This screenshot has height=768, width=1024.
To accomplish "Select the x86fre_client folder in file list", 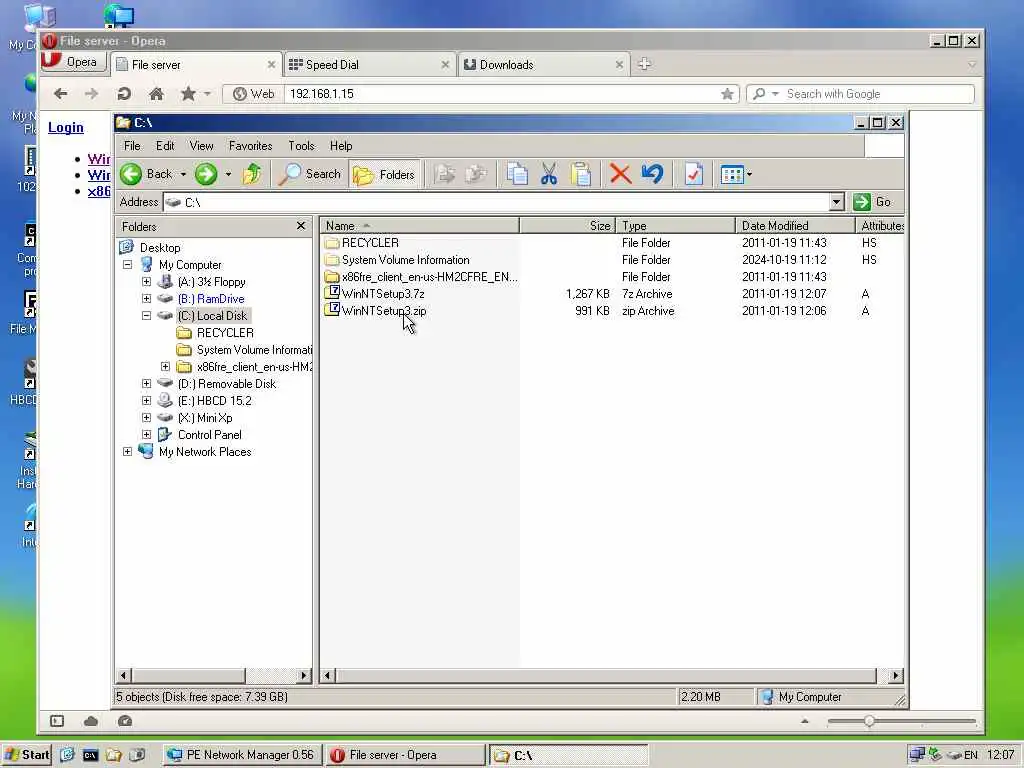I will [x=429, y=277].
